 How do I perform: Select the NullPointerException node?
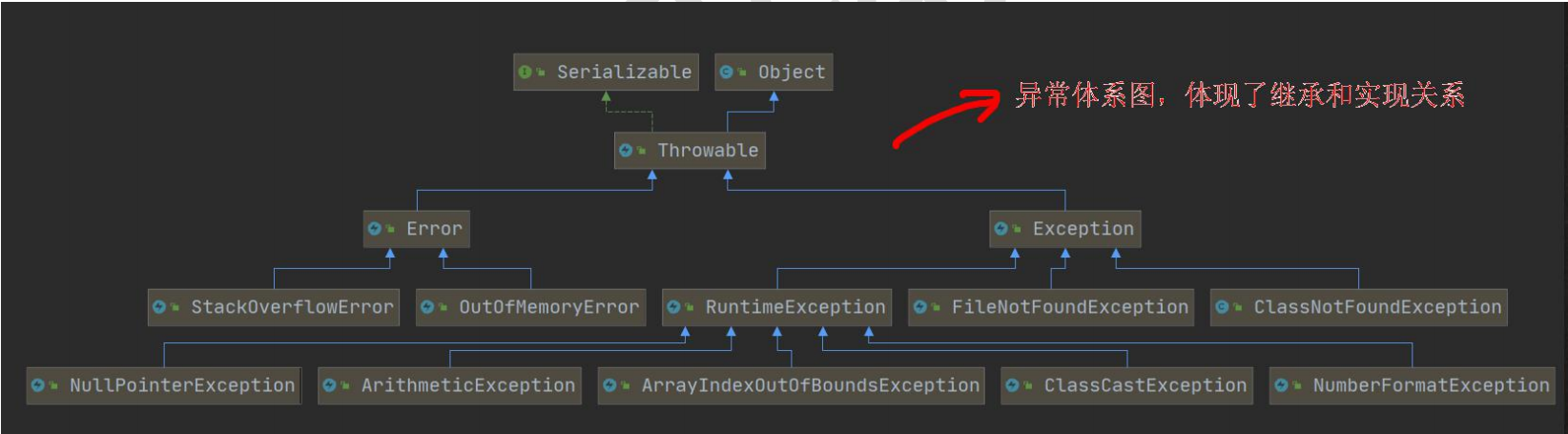[x=164, y=385]
